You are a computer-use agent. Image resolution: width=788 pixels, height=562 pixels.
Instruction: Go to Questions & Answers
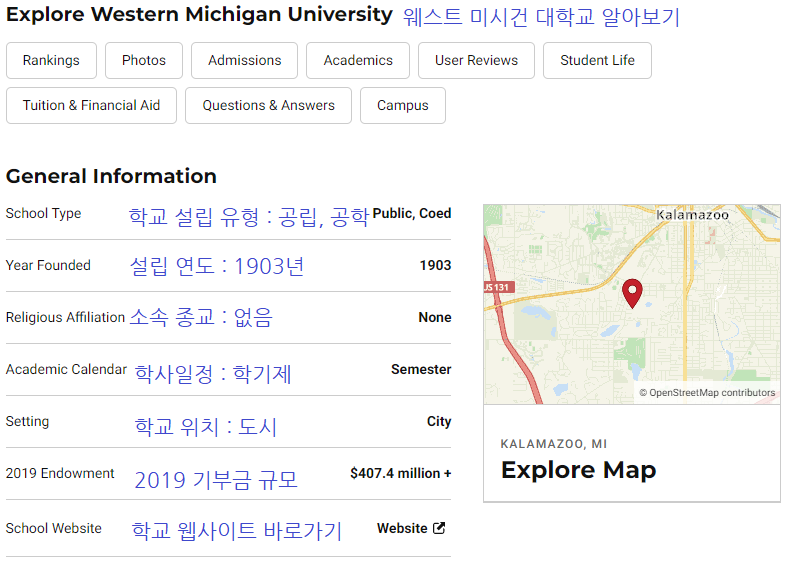click(268, 106)
